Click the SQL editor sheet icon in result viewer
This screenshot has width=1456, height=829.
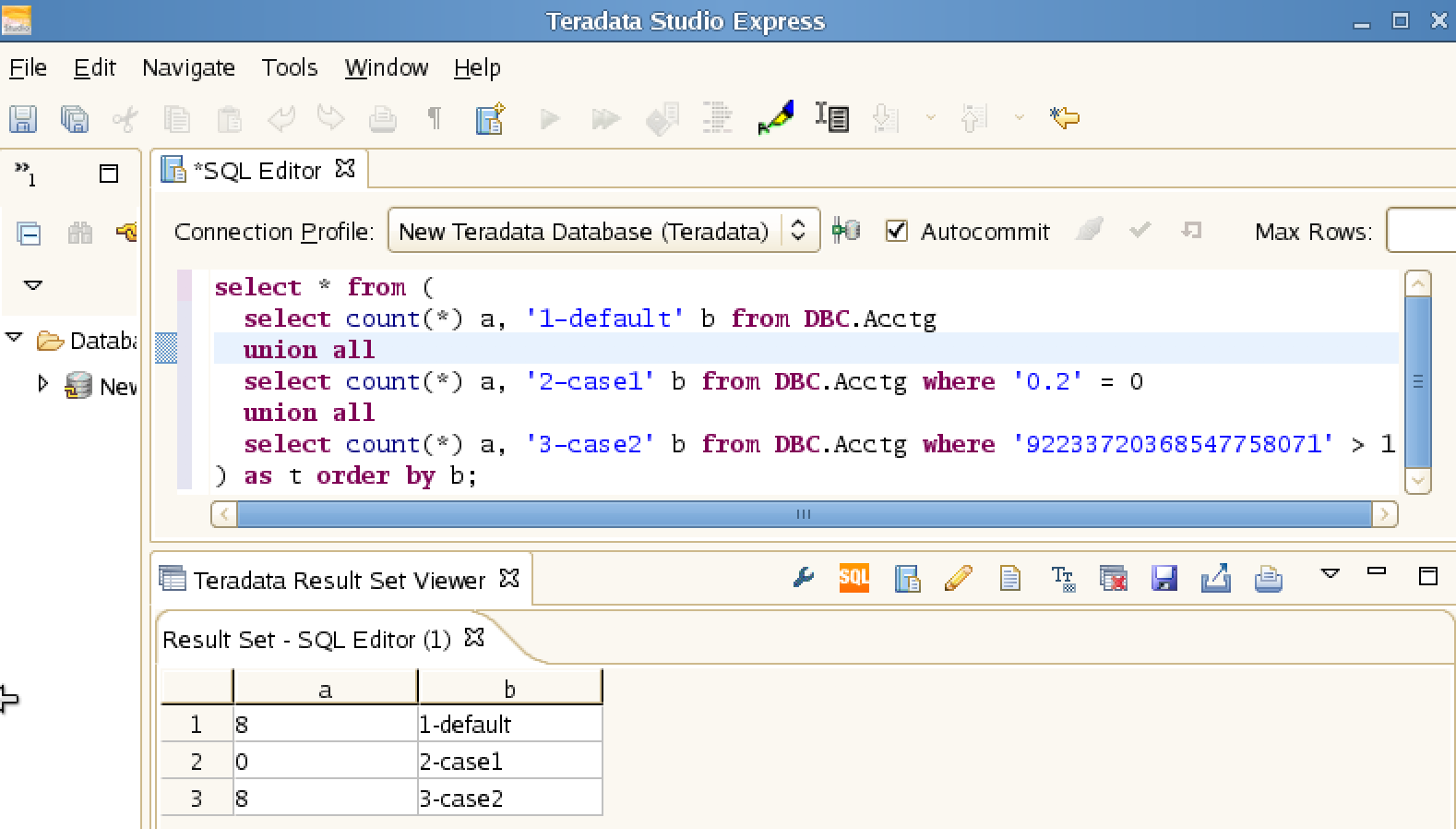click(908, 579)
